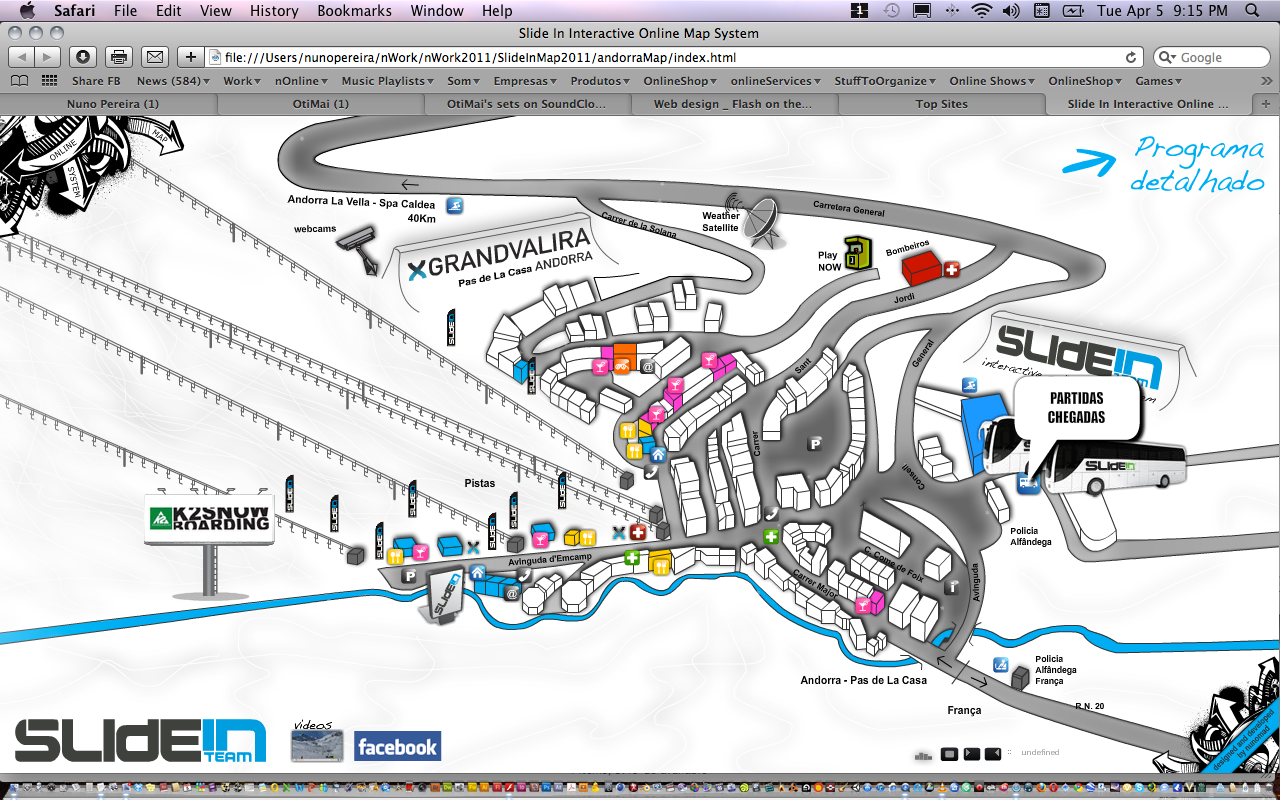Click Safari's mail page envelope button
The height and width of the screenshot is (800, 1280).
click(154, 57)
